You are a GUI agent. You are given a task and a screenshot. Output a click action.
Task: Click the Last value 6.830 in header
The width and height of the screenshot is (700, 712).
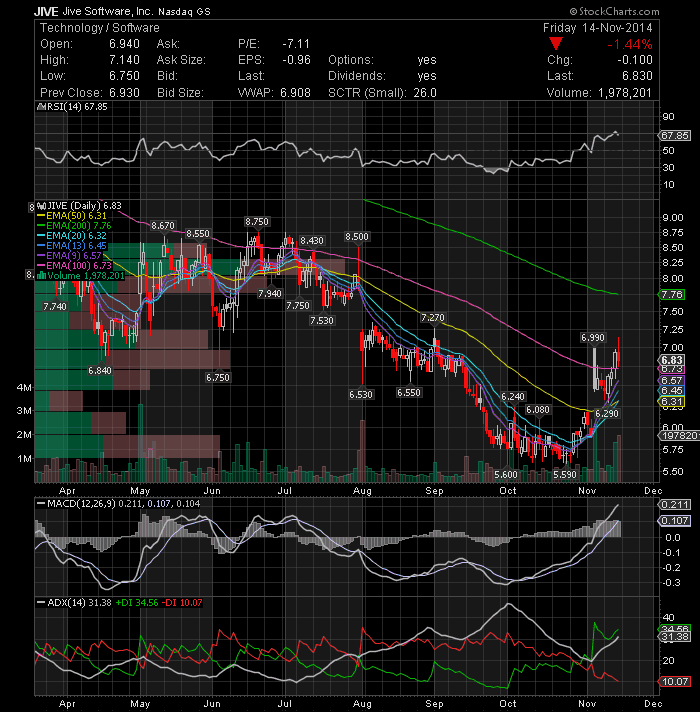(638, 75)
